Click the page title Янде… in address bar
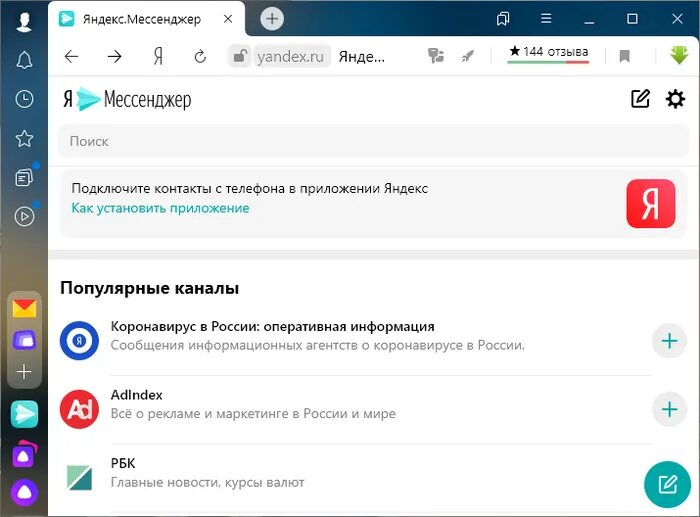The width and height of the screenshot is (700, 517). (362, 57)
